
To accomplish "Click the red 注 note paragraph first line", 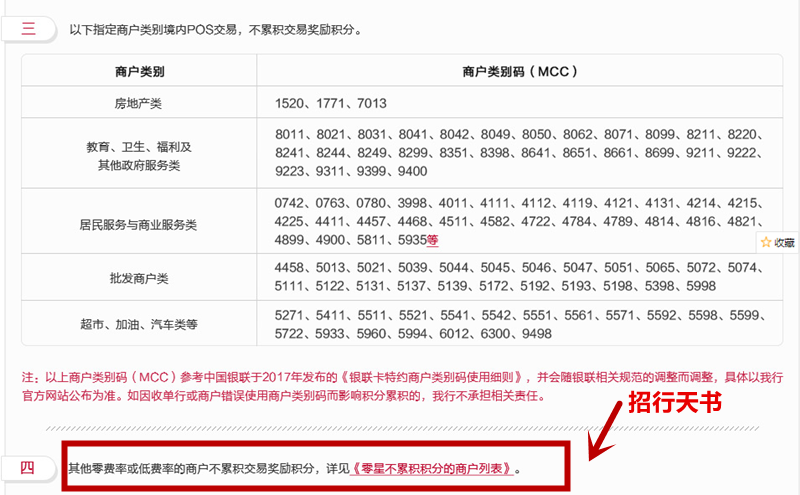I will point(402,378).
